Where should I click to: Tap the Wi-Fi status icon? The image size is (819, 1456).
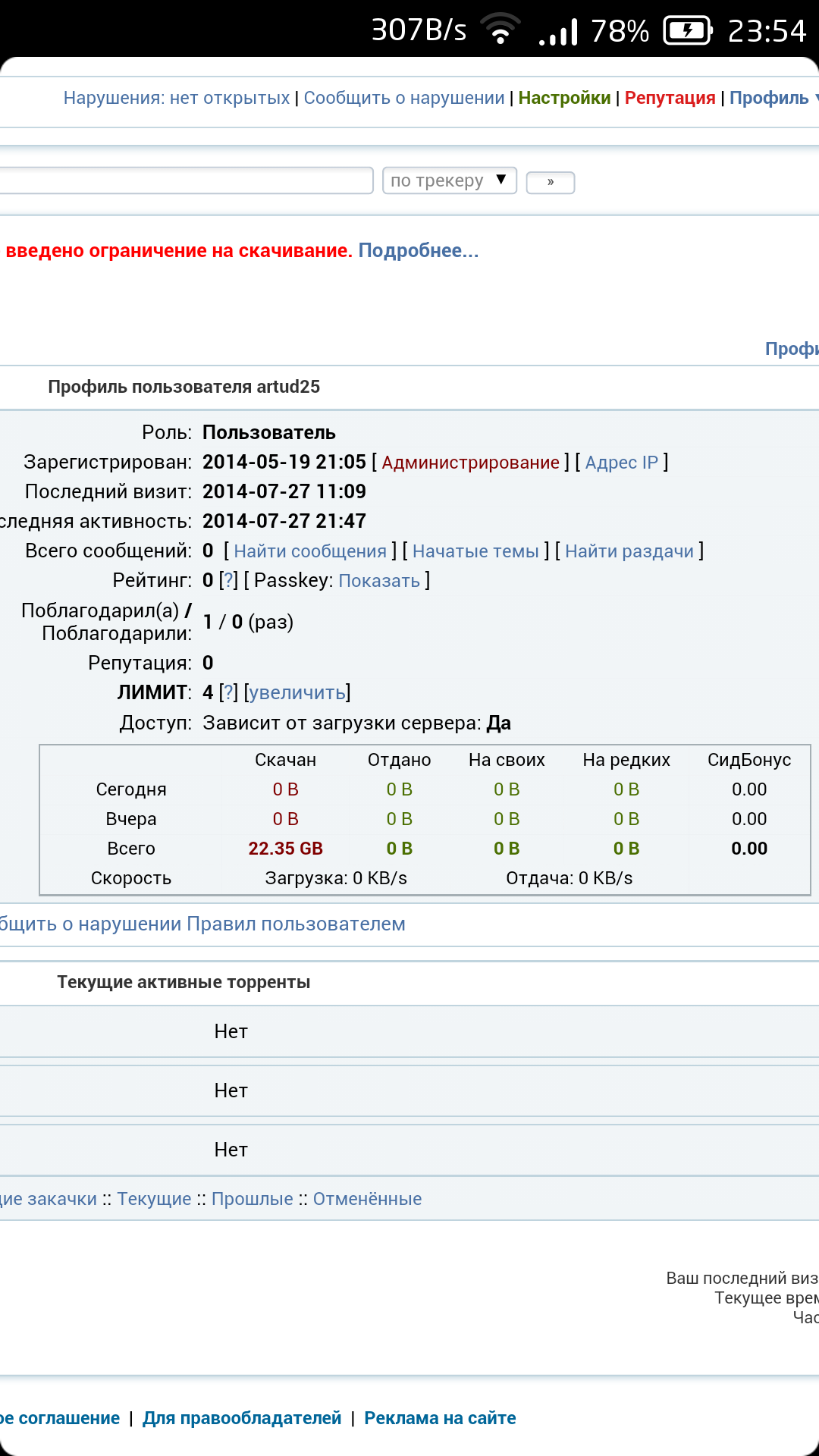click(500, 30)
